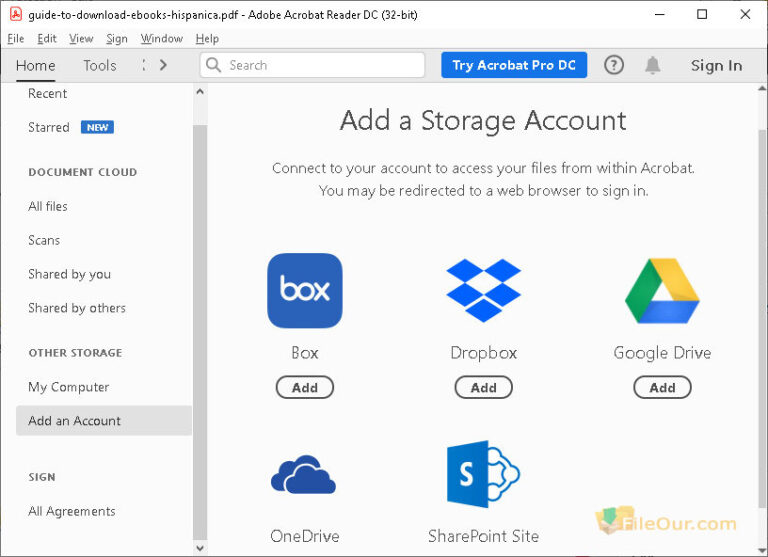Screen dimensions: 768x557
Task: Click Try Acrobat Pro DC button
Action: point(514,65)
